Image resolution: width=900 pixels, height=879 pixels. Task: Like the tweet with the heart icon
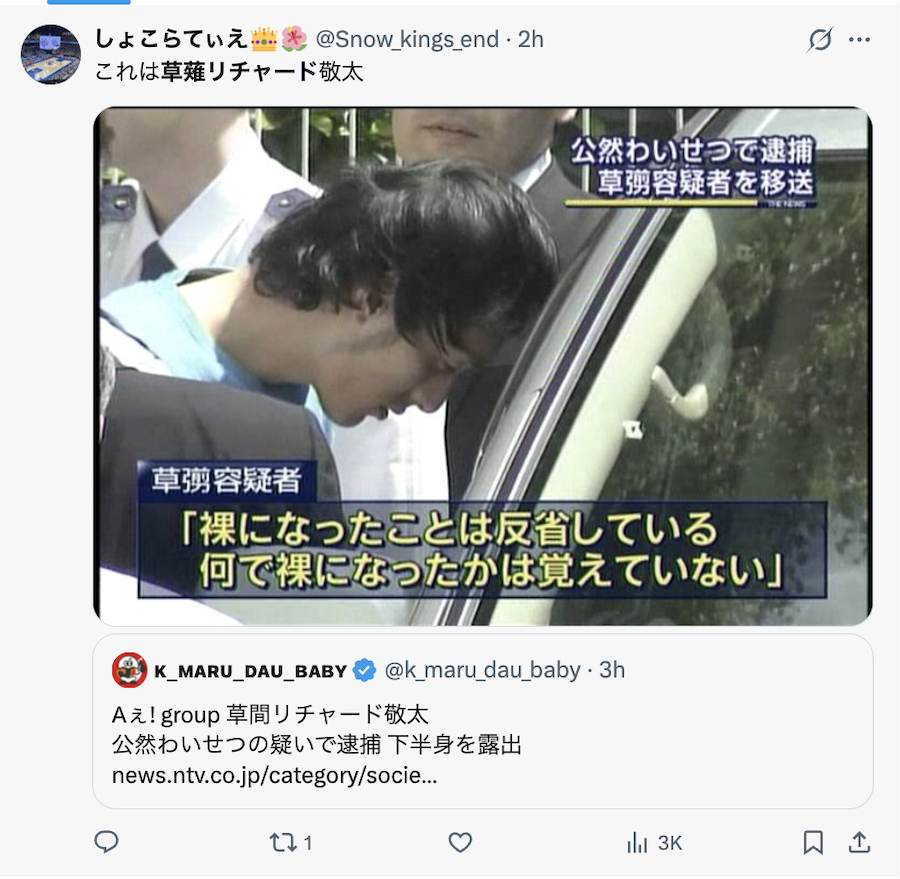460,843
